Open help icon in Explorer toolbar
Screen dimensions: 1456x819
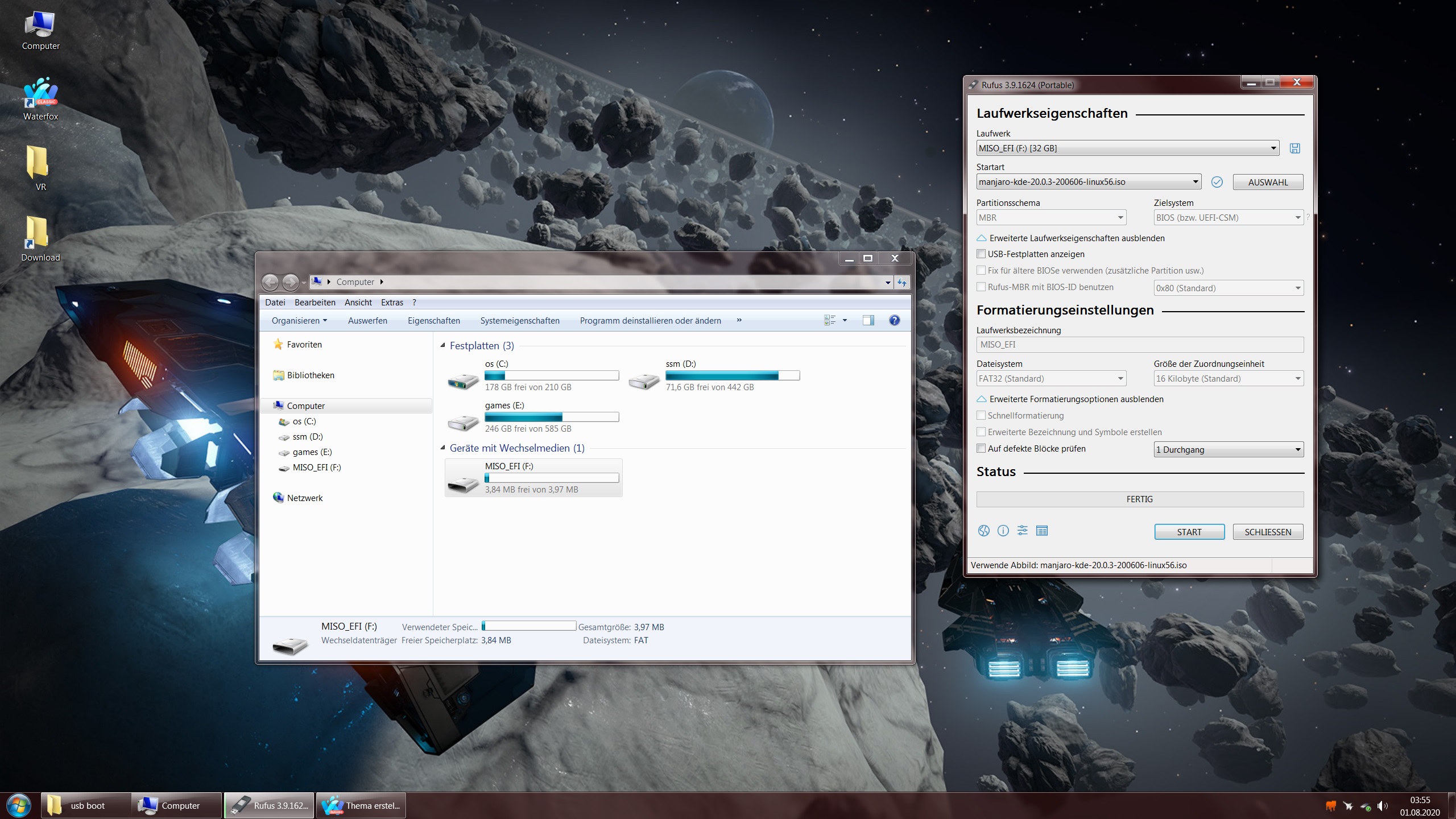(894, 320)
